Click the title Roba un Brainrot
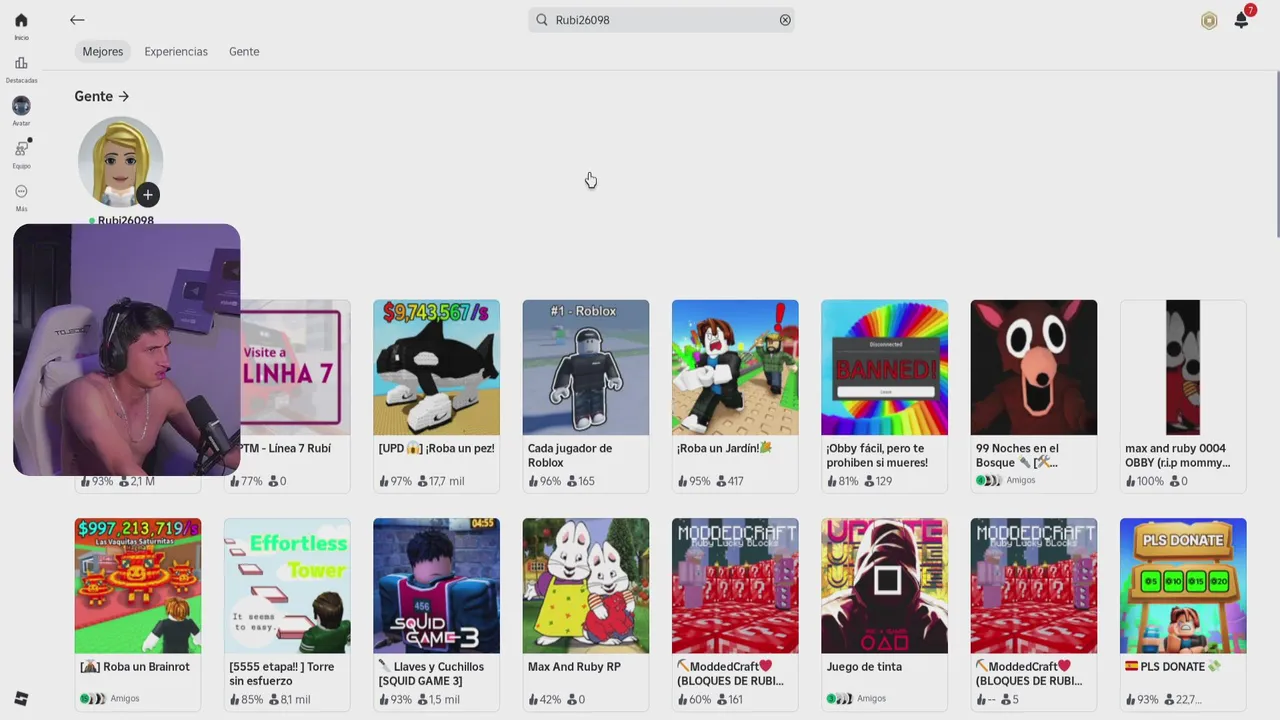 coord(135,667)
